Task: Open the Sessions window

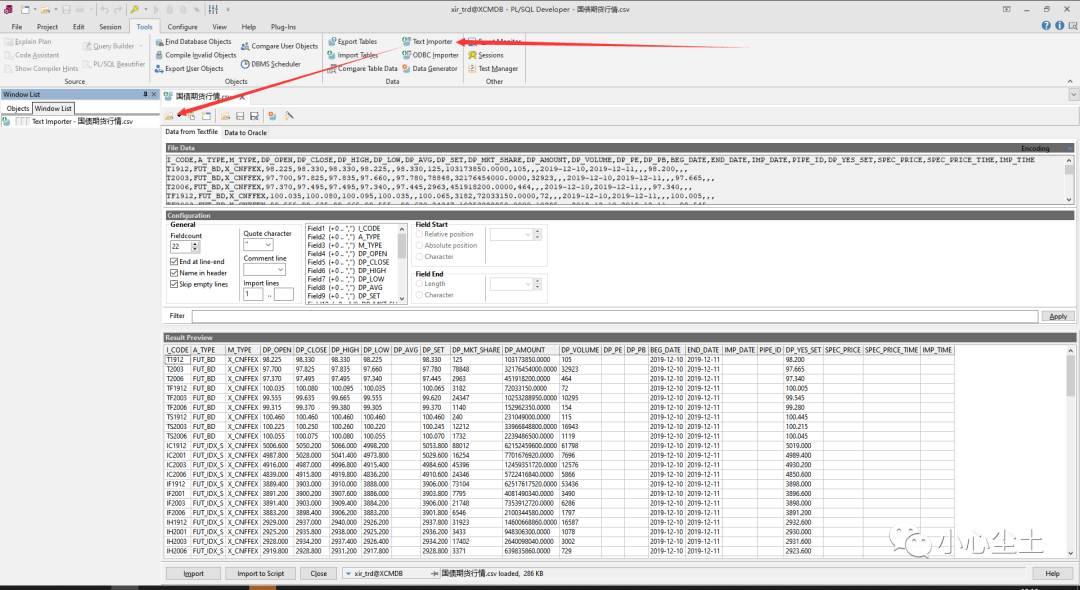Action: [x=486, y=55]
